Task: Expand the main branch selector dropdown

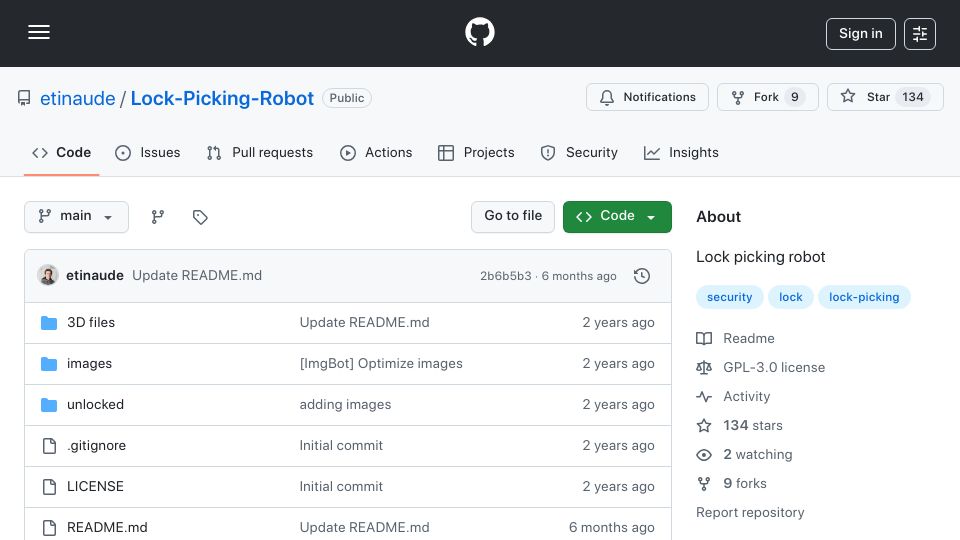Action: pyautogui.click(x=77, y=217)
